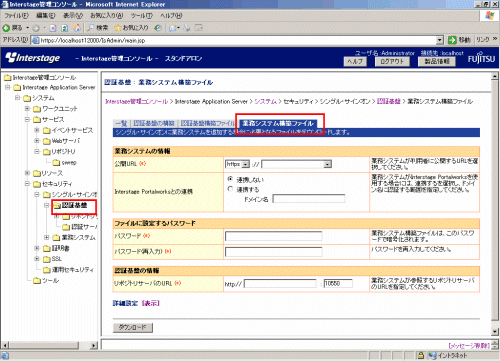Screen dimensions: 500x362
Task: Select the second Portalworks radio option
Action: pyautogui.click(x=230, y=189)
